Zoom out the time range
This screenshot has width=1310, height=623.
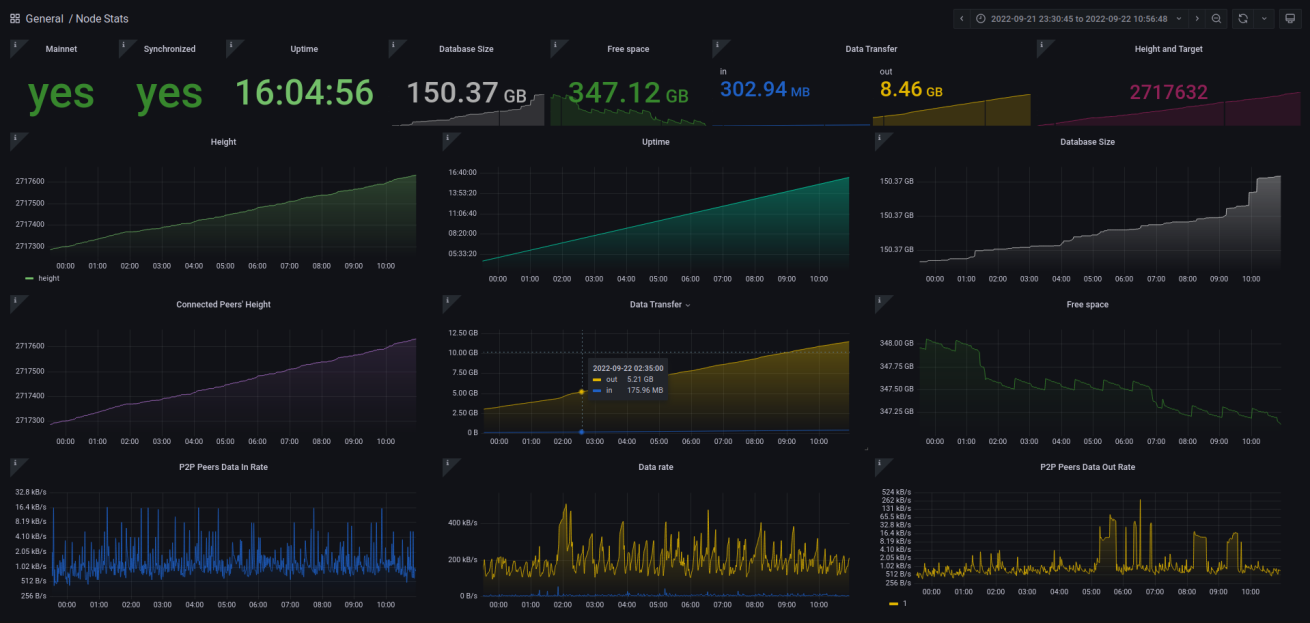pyautogui.click(x=1216, y=18)
